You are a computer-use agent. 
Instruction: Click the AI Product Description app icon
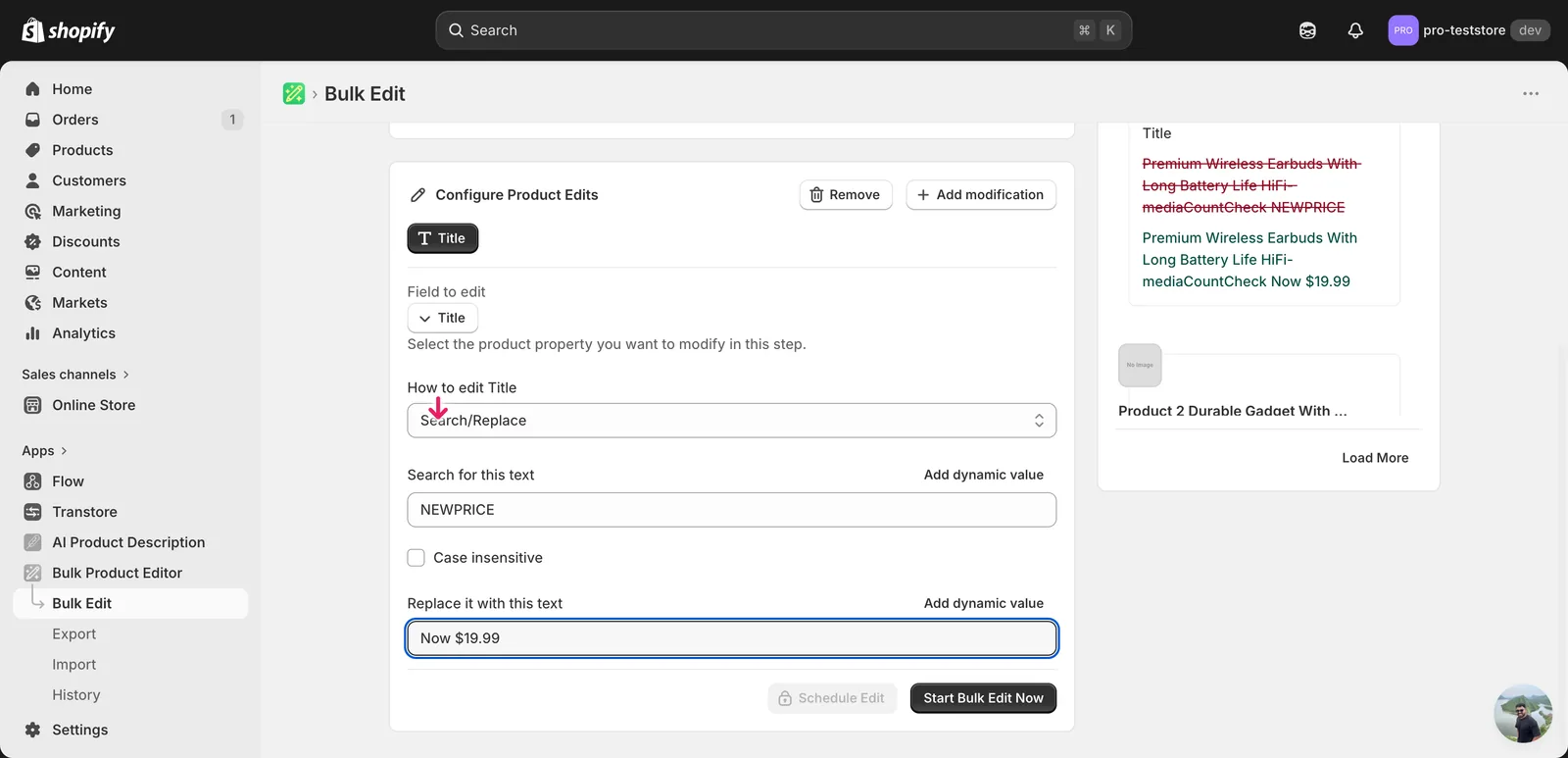32,542
